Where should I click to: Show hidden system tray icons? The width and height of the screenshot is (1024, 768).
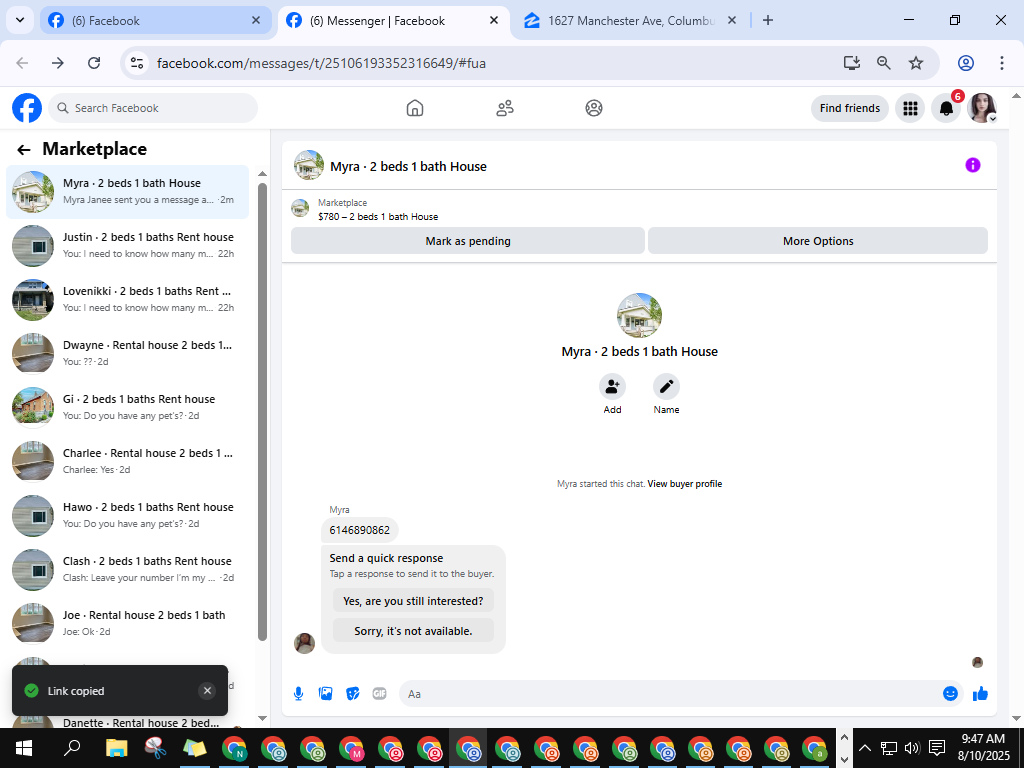(865, 748)
